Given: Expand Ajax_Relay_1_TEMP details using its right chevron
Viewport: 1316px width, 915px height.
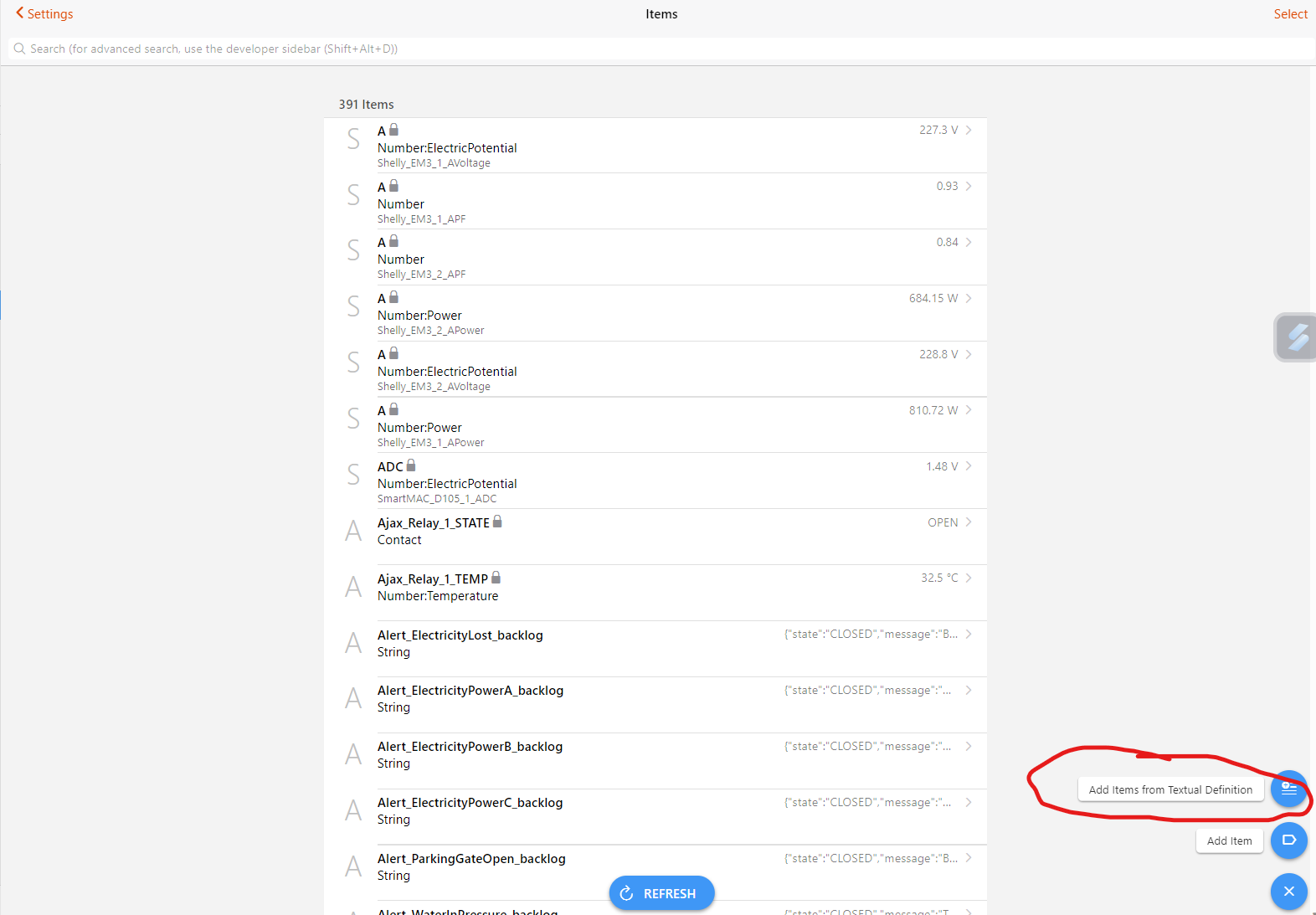Looking at the screenshot, I should click(969, 578).
